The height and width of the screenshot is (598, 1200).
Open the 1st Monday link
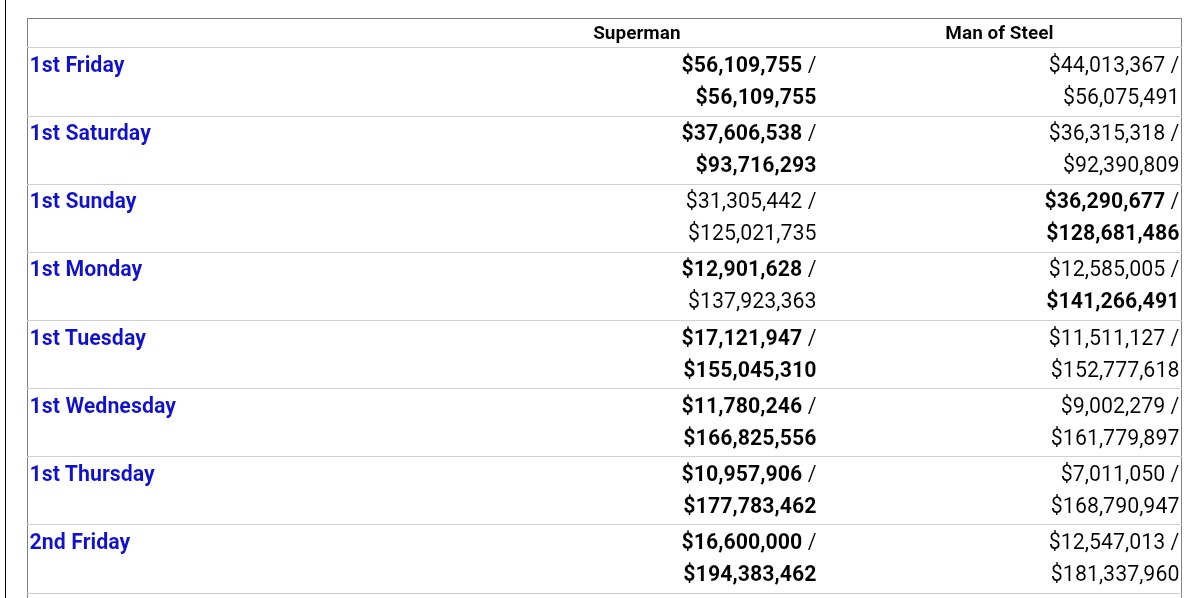pos(86,269)
